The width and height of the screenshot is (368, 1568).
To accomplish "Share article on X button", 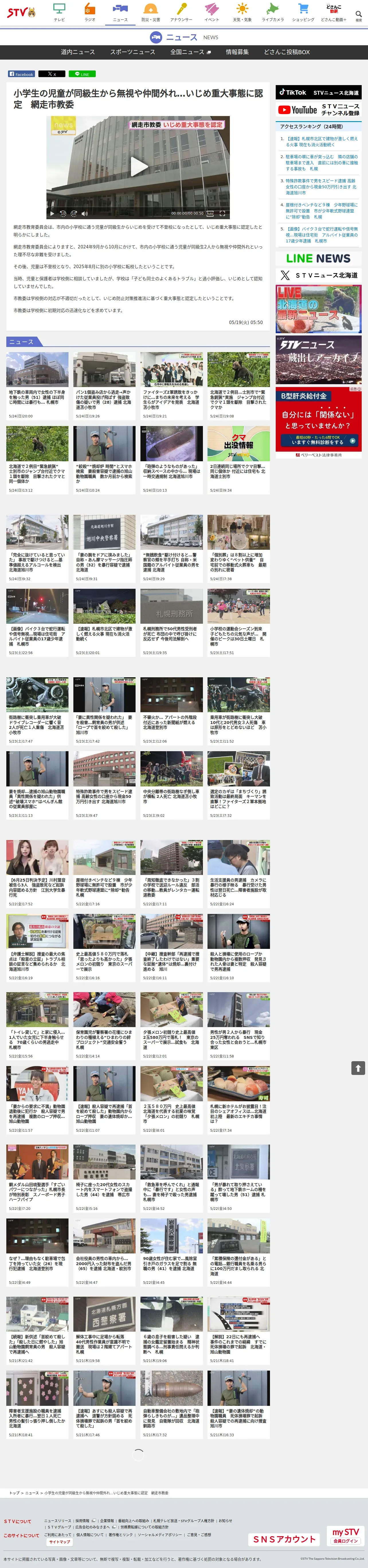I will 52,74.
